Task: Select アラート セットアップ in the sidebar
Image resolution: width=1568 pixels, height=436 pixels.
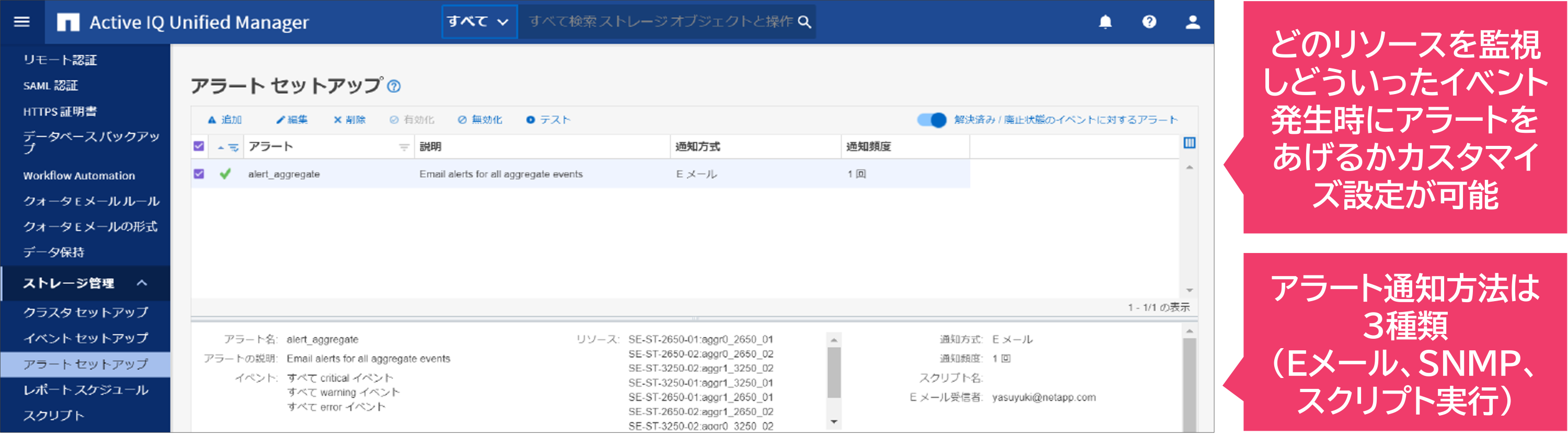Action: 86,365
